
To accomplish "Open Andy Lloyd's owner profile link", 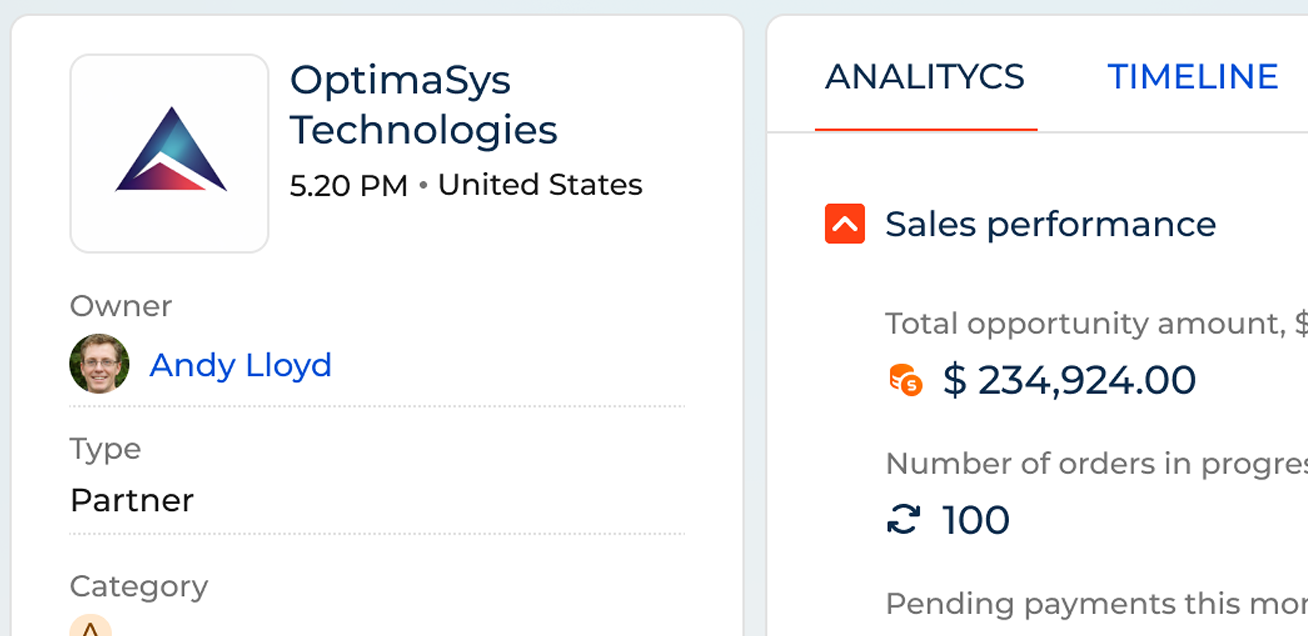I will [x=240, y=364].
